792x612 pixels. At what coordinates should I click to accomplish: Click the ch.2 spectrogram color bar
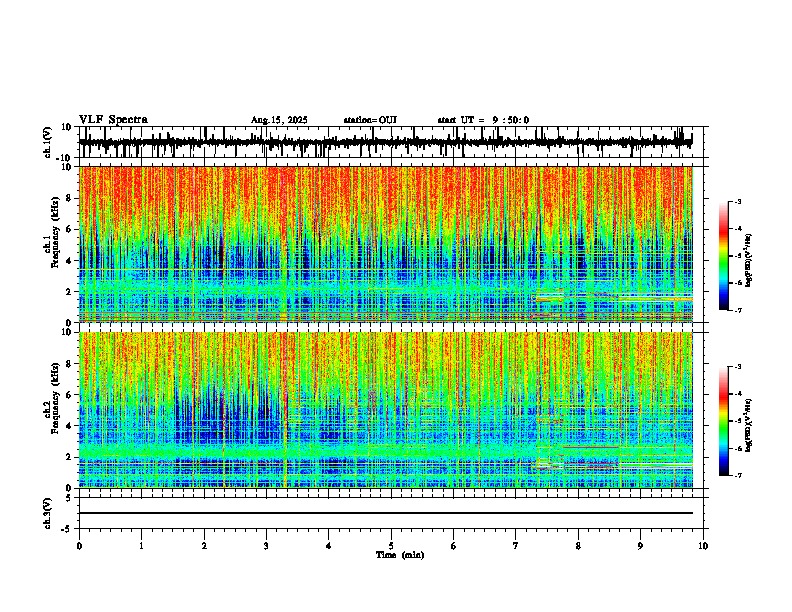(x=724, y=421)
